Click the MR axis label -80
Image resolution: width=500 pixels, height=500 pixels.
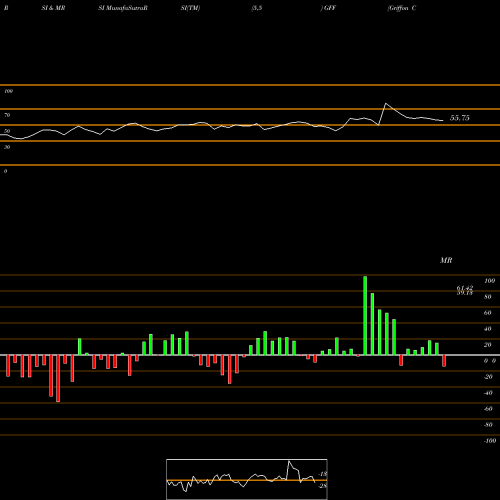click(488, 425)
